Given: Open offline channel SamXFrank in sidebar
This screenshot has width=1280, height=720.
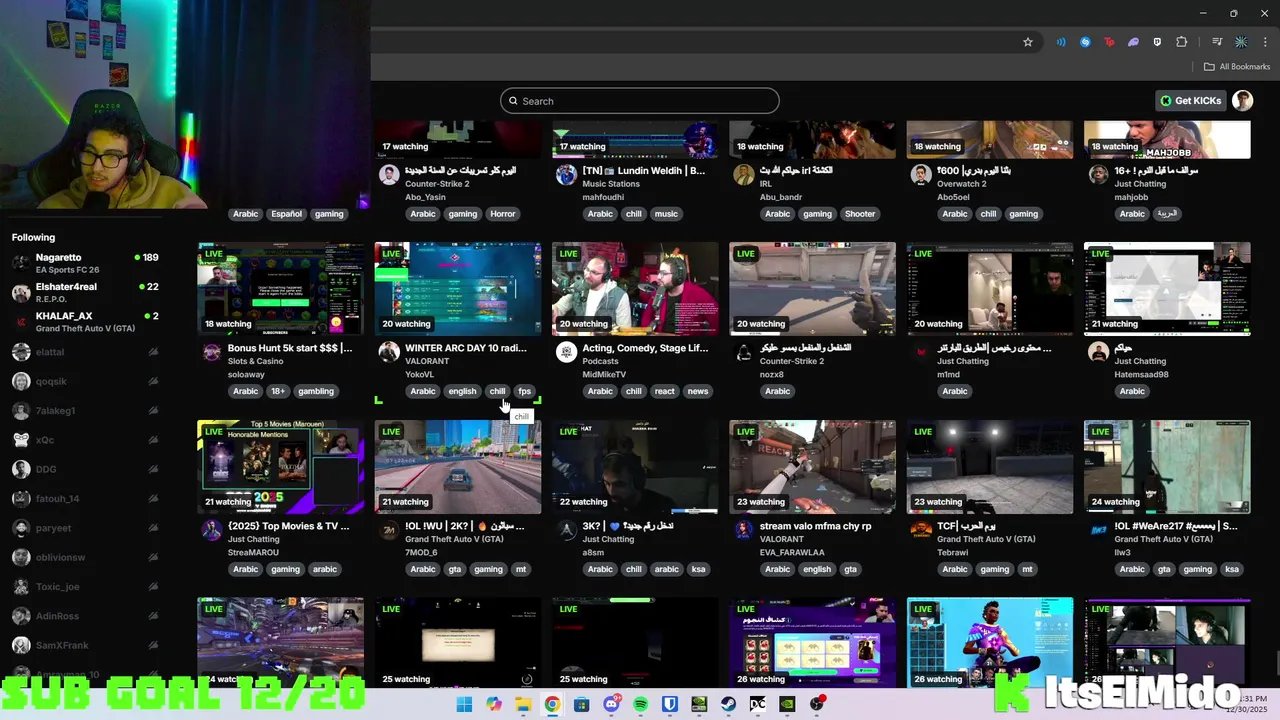Looking at the screenshot, I should tap(85, 646).
